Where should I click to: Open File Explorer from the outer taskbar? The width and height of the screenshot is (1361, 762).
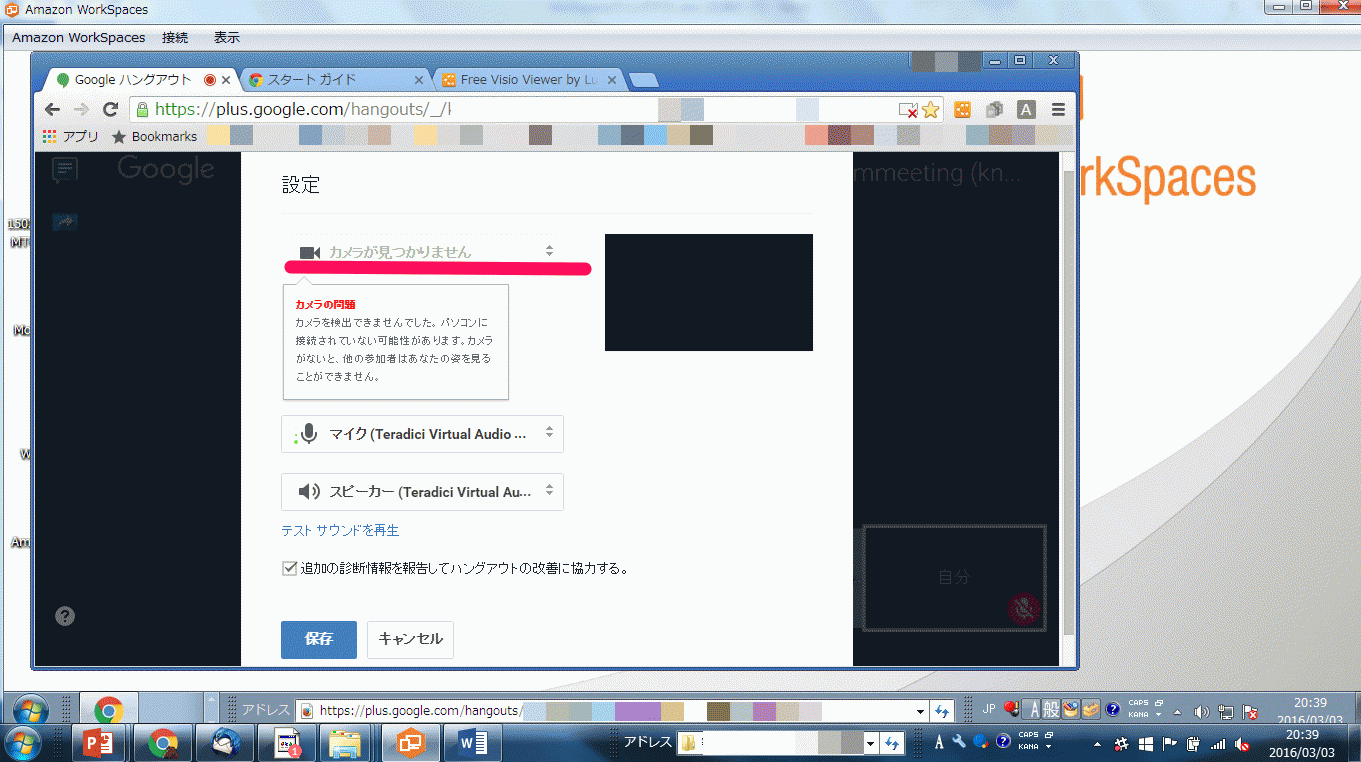(344, 743)
